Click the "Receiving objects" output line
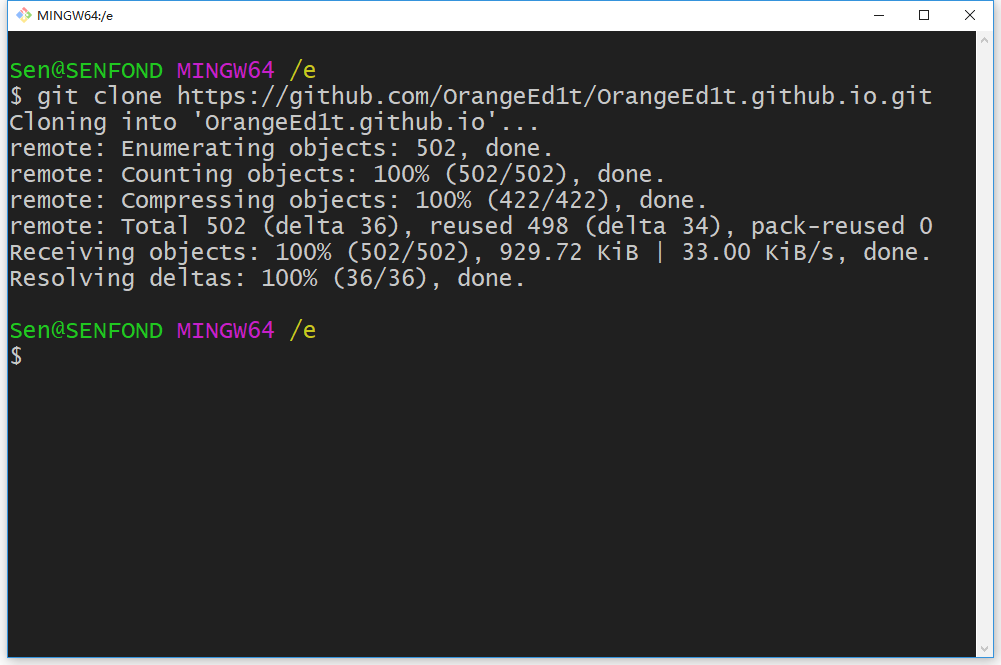Screen dimensions: 1001x665 (470, 253)
